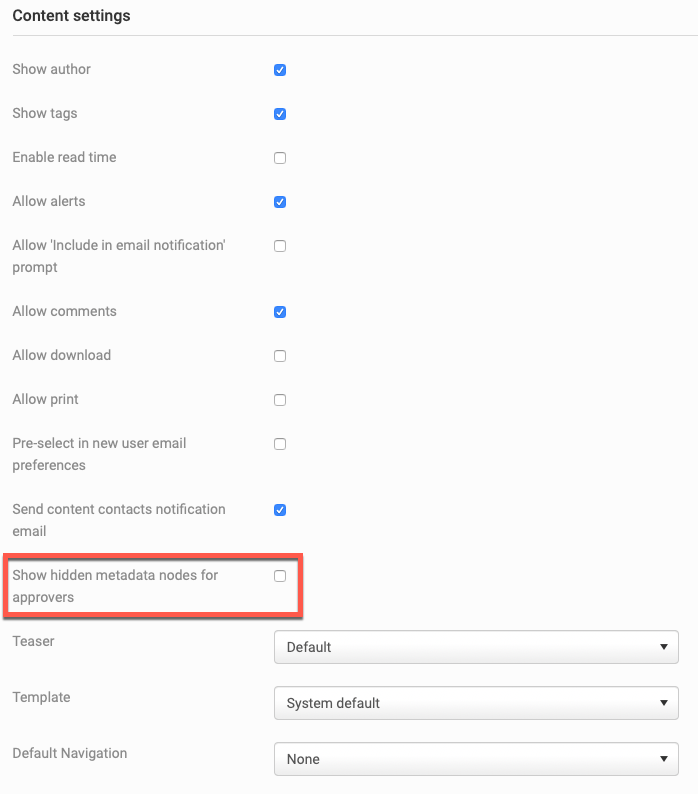Open the Teaser dropdown showing Default
This screenshot has height=794, width=698.
476,647
